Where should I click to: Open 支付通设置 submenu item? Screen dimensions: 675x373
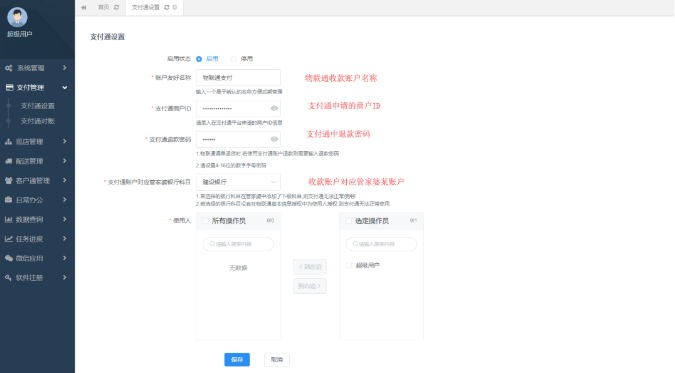(37, 106)
